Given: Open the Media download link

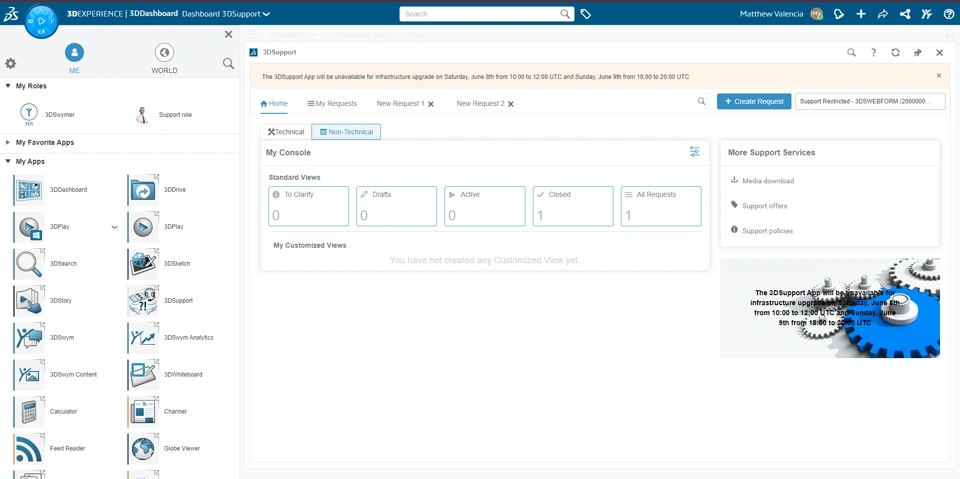Looking at the screenshot, I should click(x=768, y=181).
